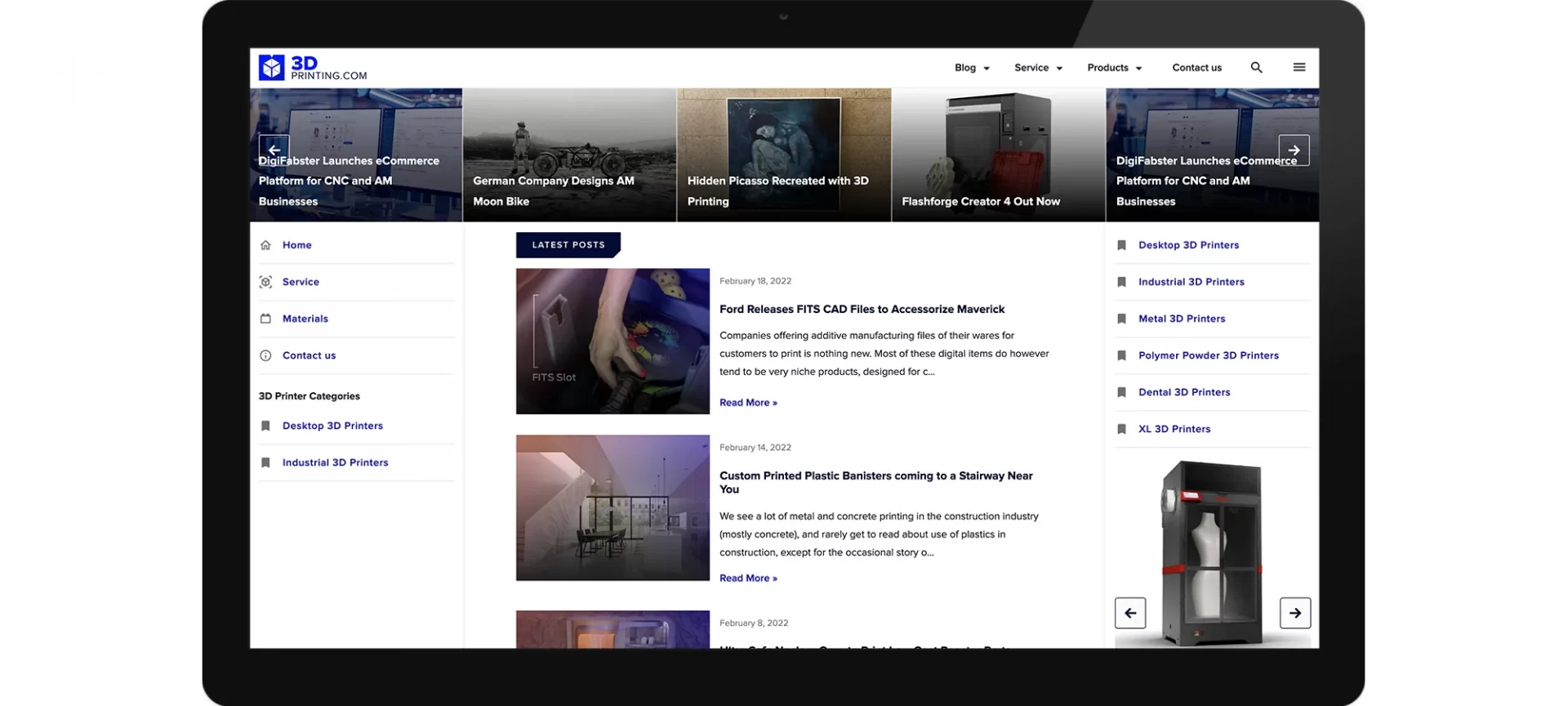Open Contact us in top navigation

tap(1196, 68)
